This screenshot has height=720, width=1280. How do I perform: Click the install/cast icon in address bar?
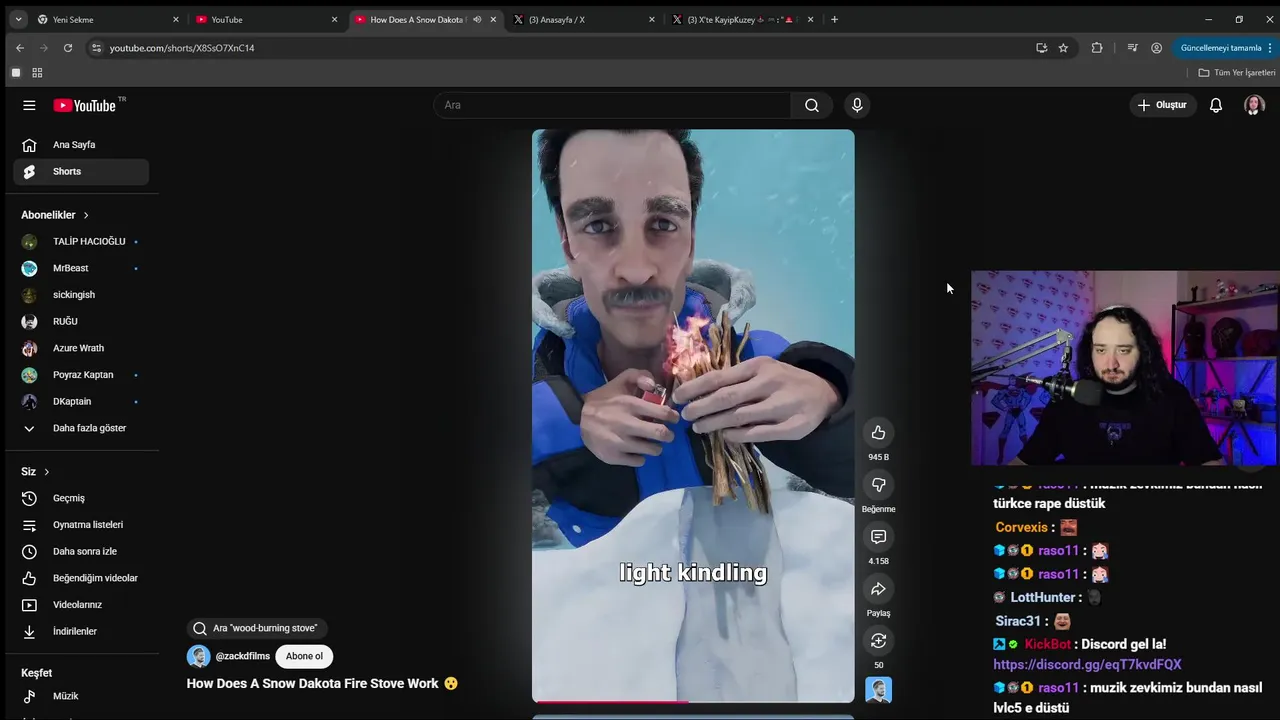(1041, 48)
